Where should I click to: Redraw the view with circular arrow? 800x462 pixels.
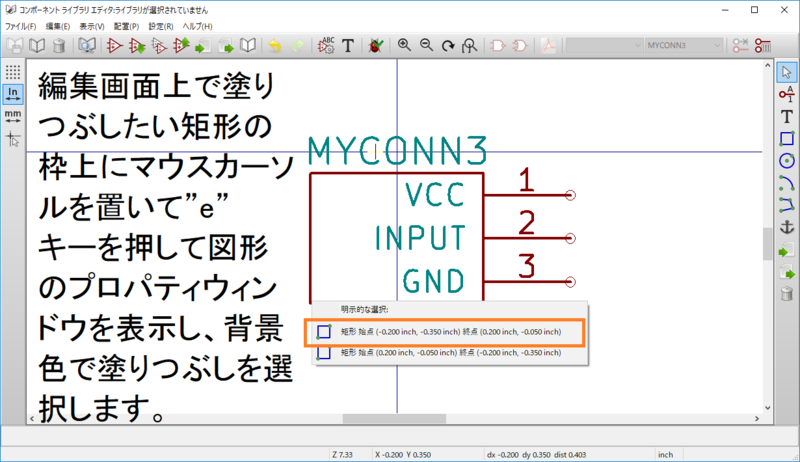(448, 46)
